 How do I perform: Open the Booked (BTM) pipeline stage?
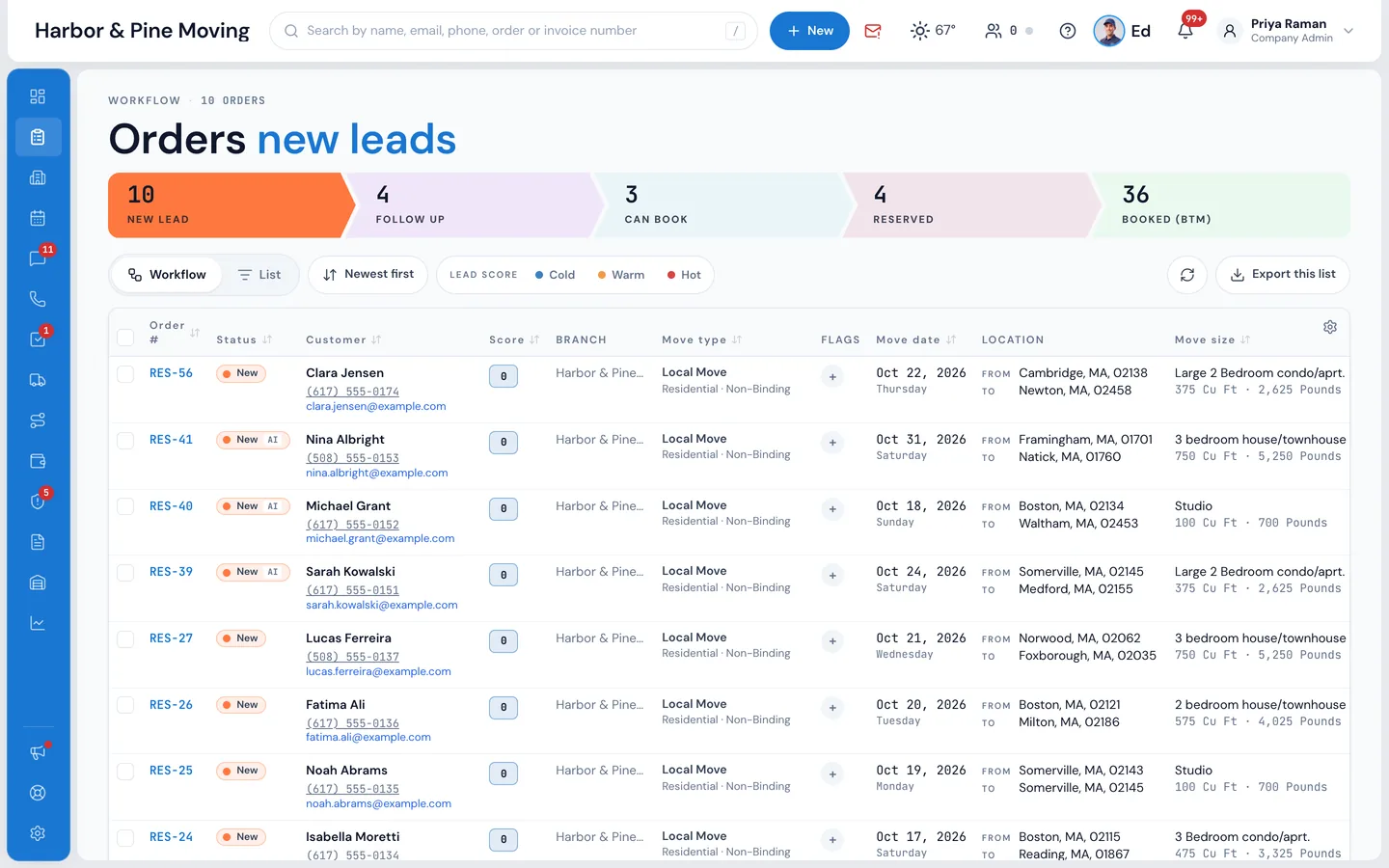[x=1220, y=205]
